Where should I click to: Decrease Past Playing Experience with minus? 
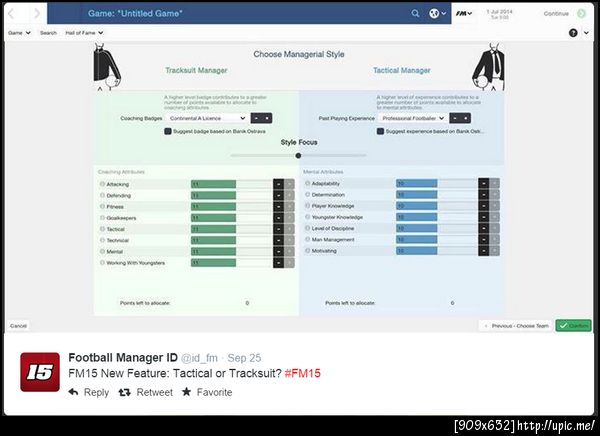tap(455, 118)
